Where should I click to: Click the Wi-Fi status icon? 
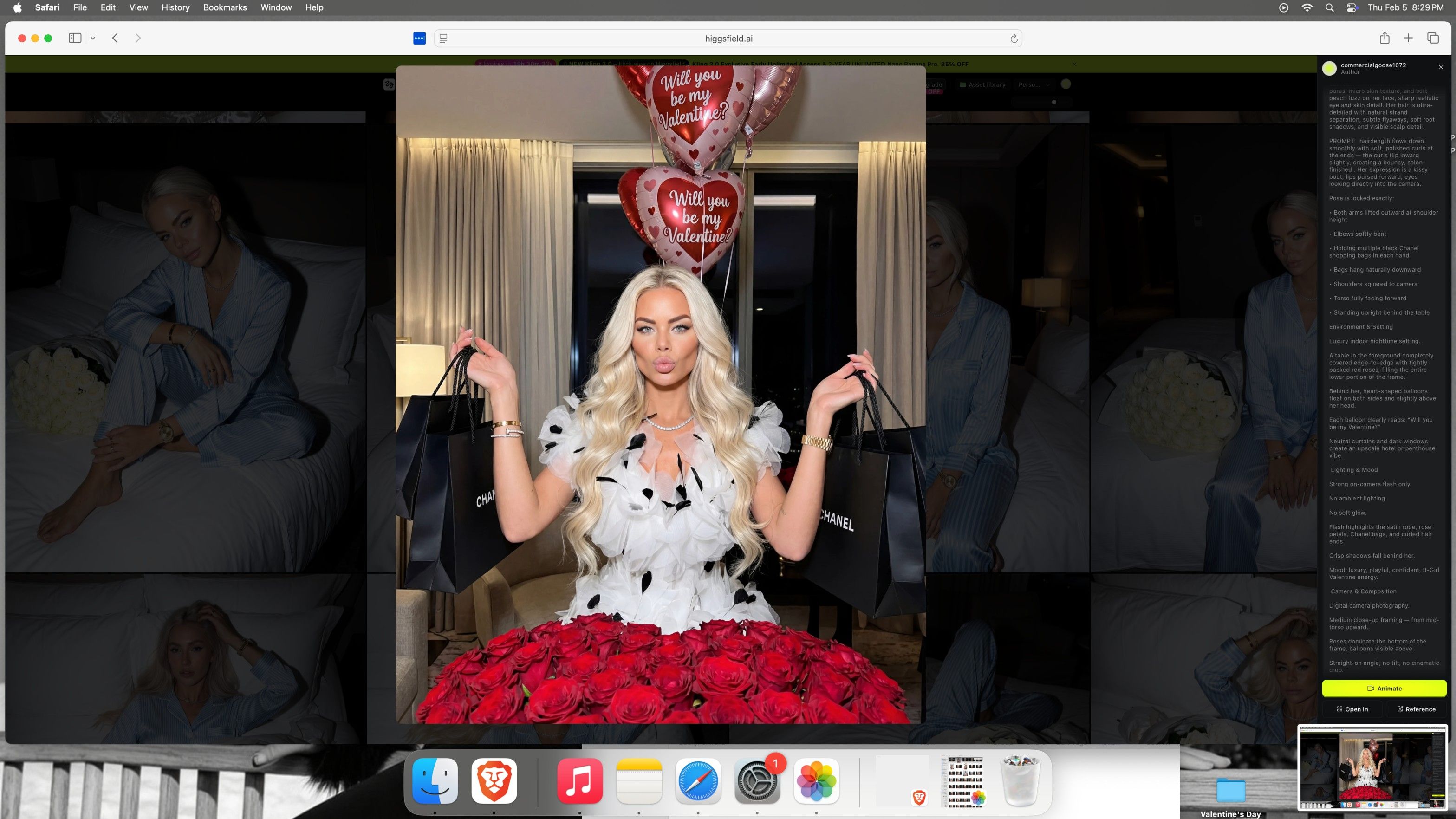point(1307,7)
